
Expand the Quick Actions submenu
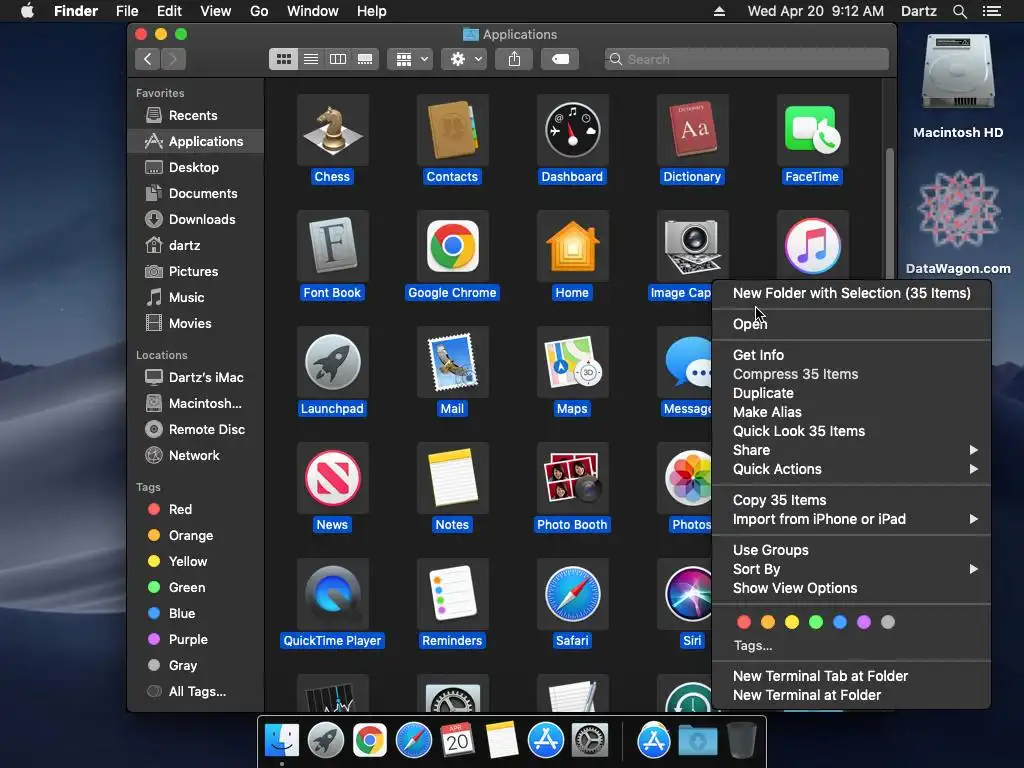852,469
